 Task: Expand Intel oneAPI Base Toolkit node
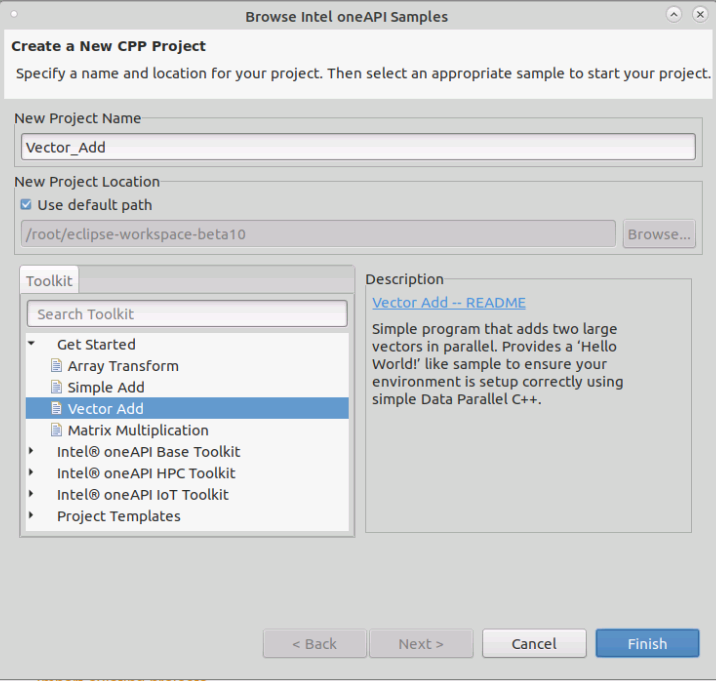32,451
